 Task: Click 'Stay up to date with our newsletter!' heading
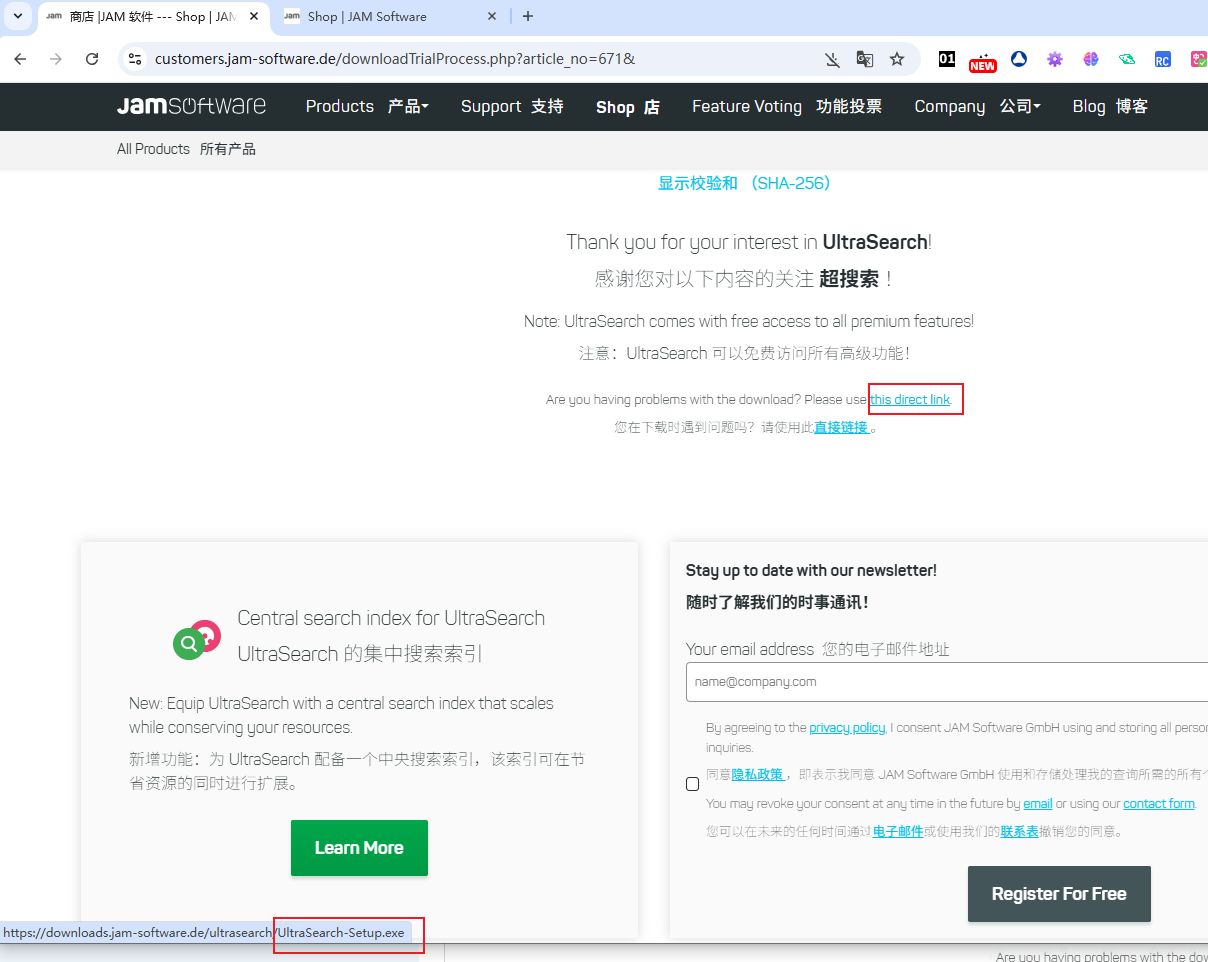(811, 570)
